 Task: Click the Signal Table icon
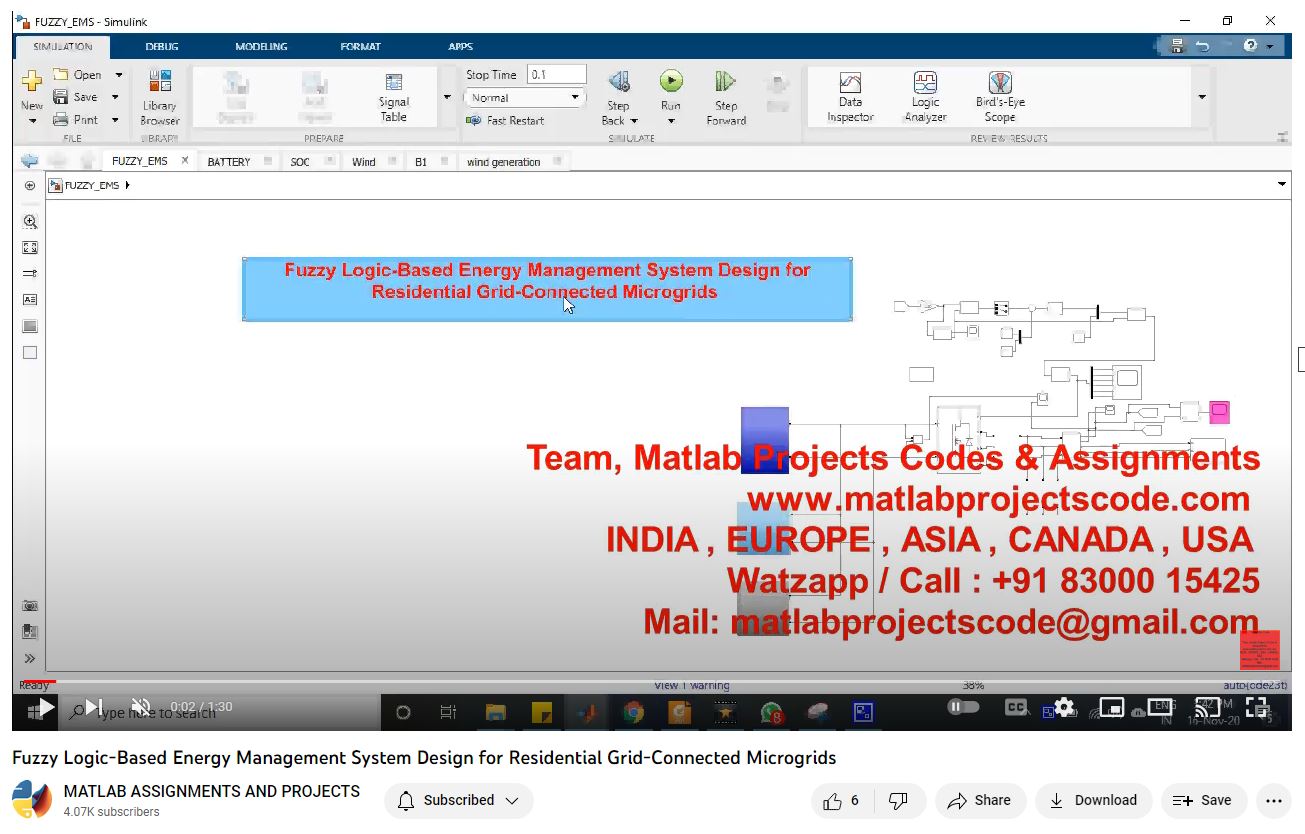(x=394, y=96)
